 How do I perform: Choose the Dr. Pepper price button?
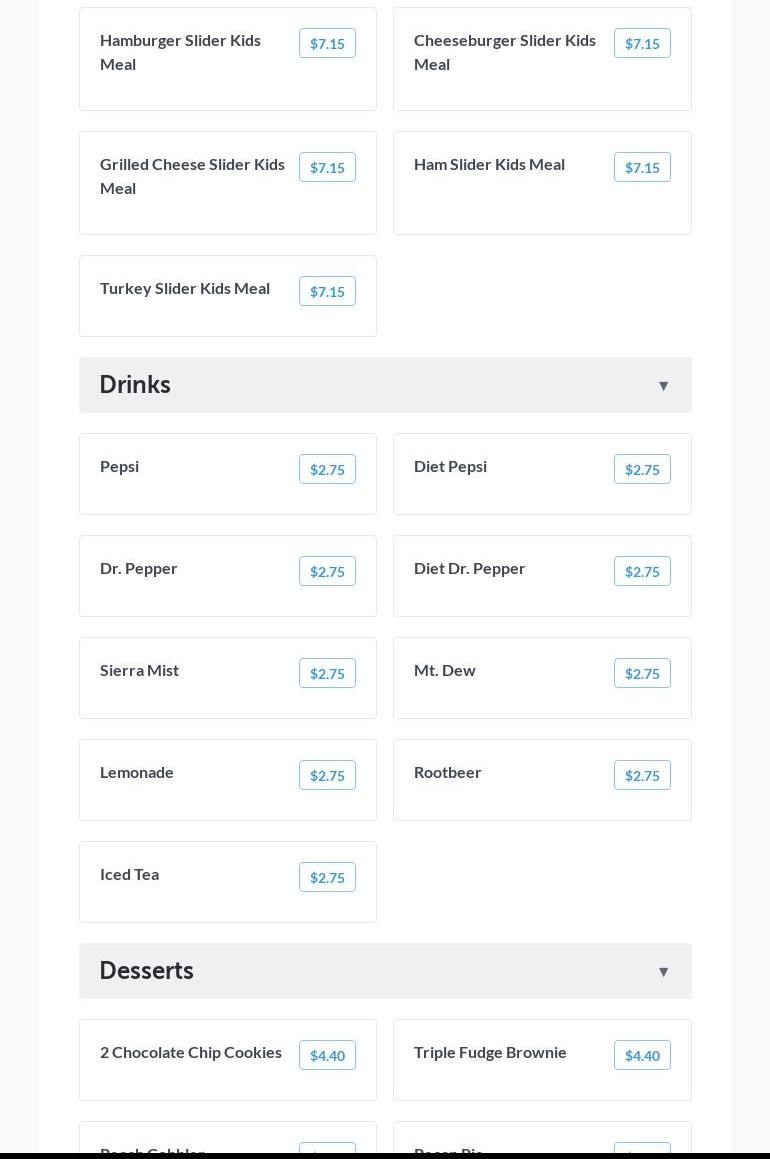(x=327, y=571)
